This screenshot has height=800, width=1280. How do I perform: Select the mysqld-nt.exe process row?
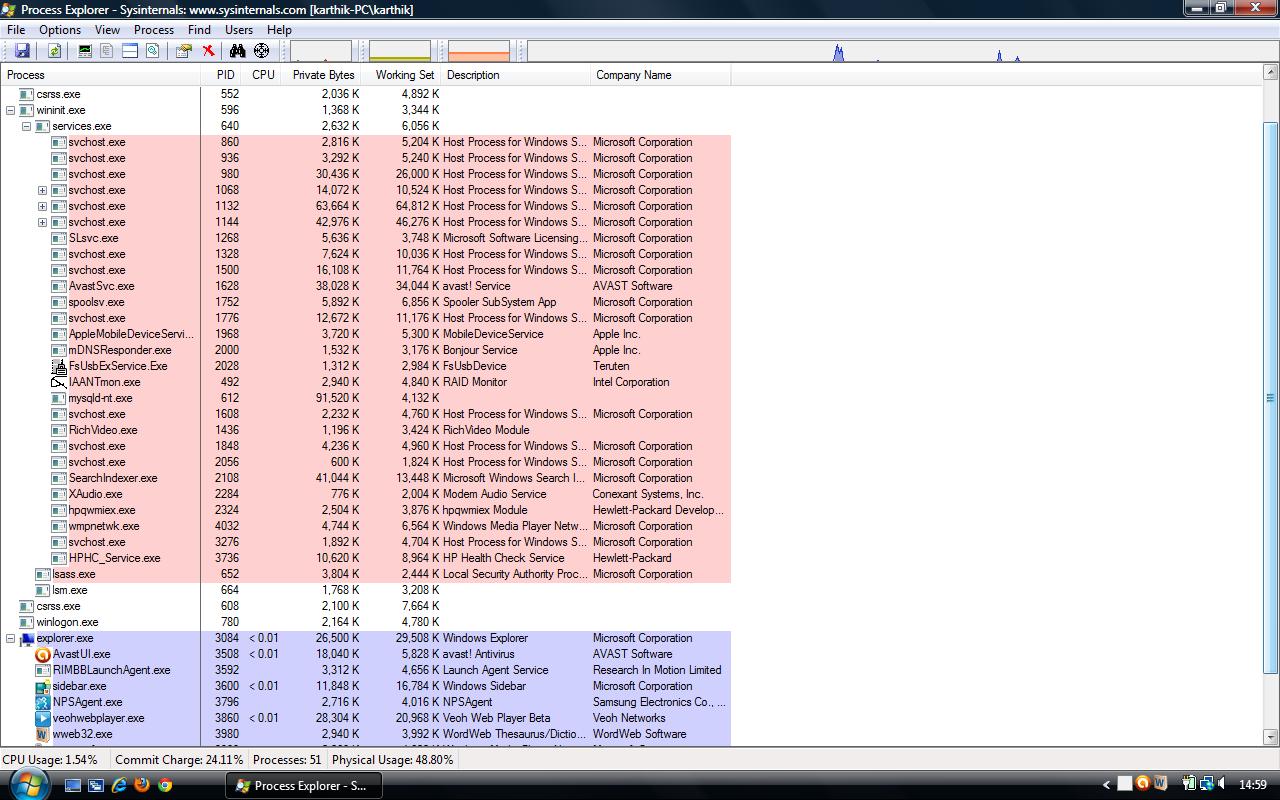100,398
